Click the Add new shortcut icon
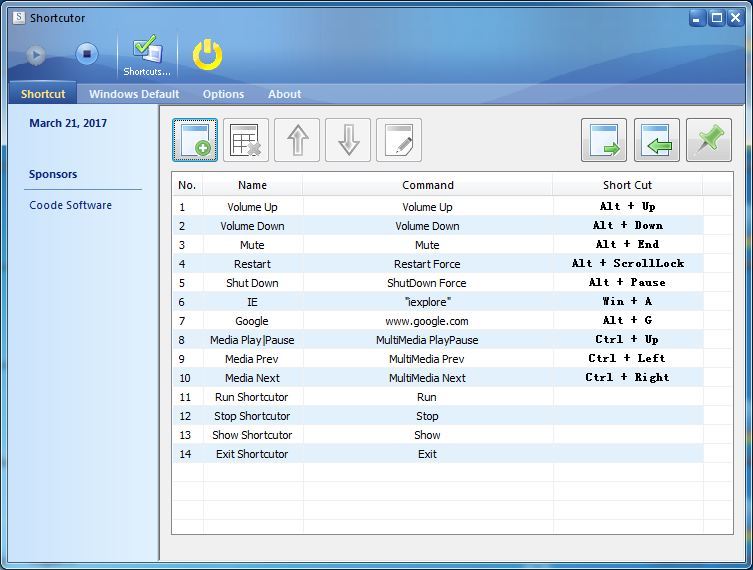The image size is (753, 570). click(195, 140)
